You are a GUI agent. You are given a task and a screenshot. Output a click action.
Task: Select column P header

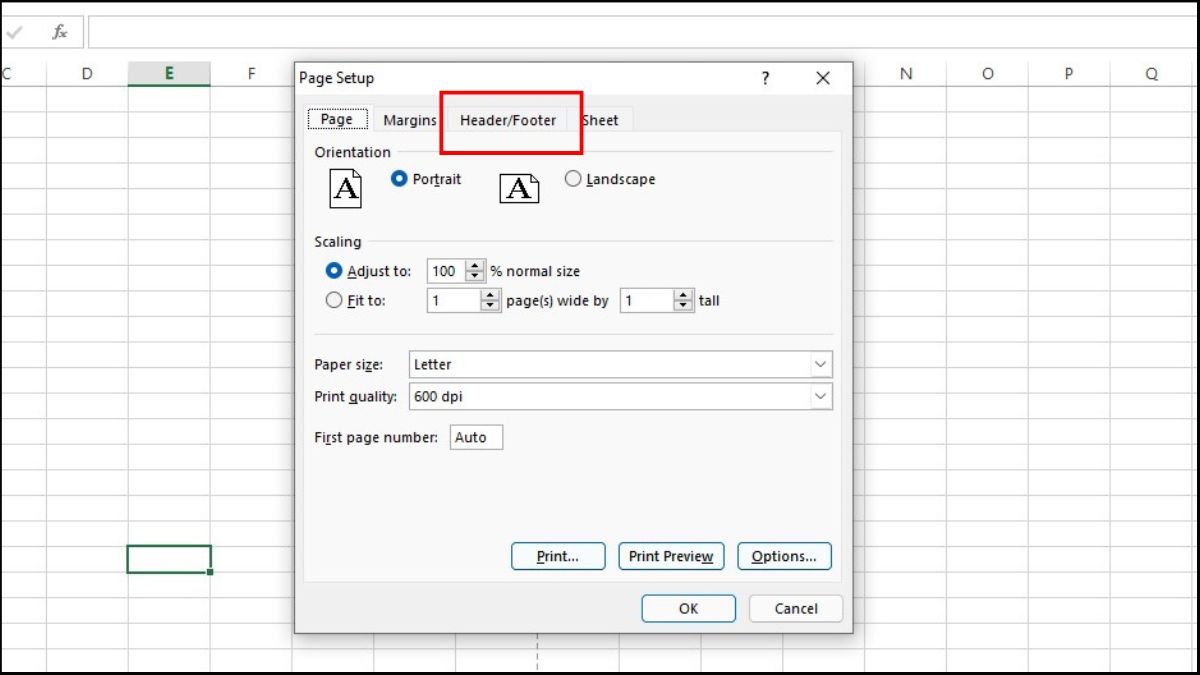click(x=1069, y=73)
